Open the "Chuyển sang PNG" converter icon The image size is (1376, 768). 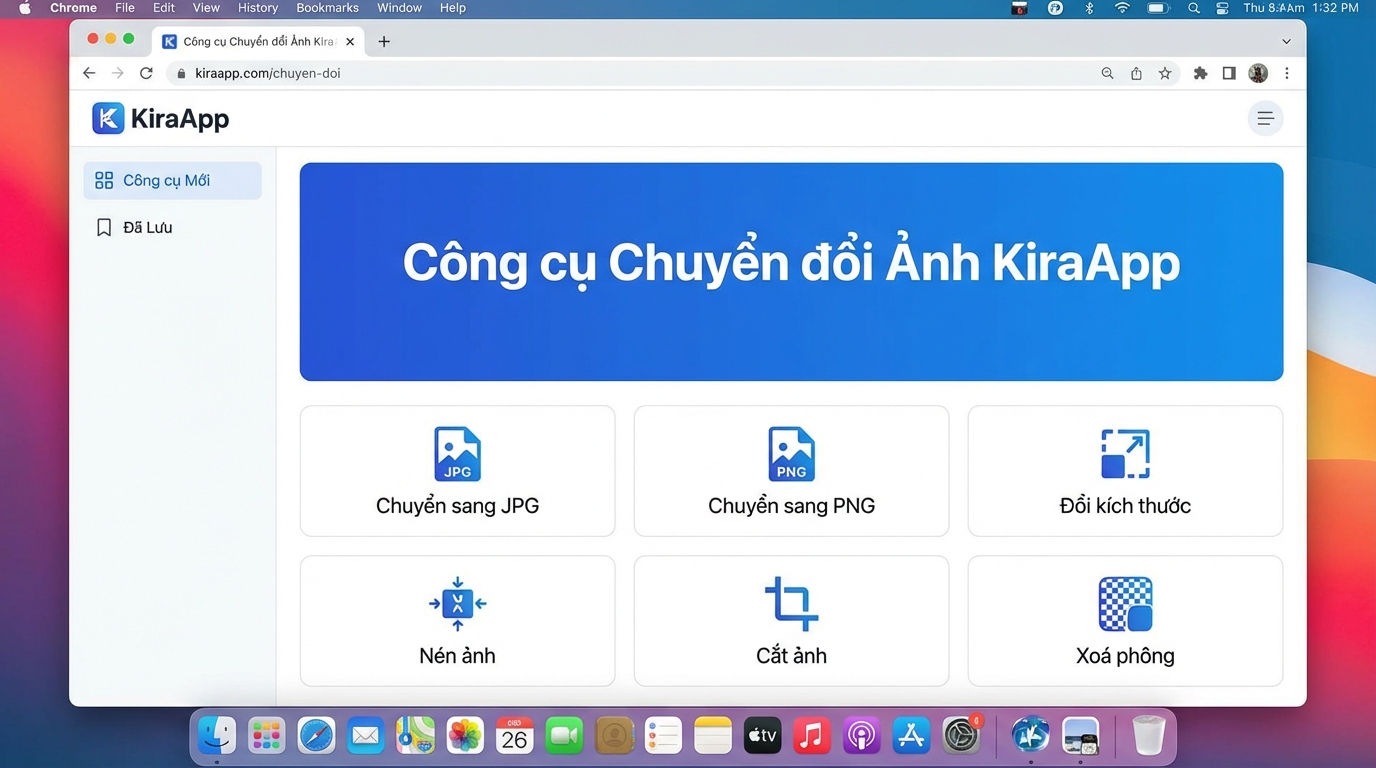(x=791, y=453)
